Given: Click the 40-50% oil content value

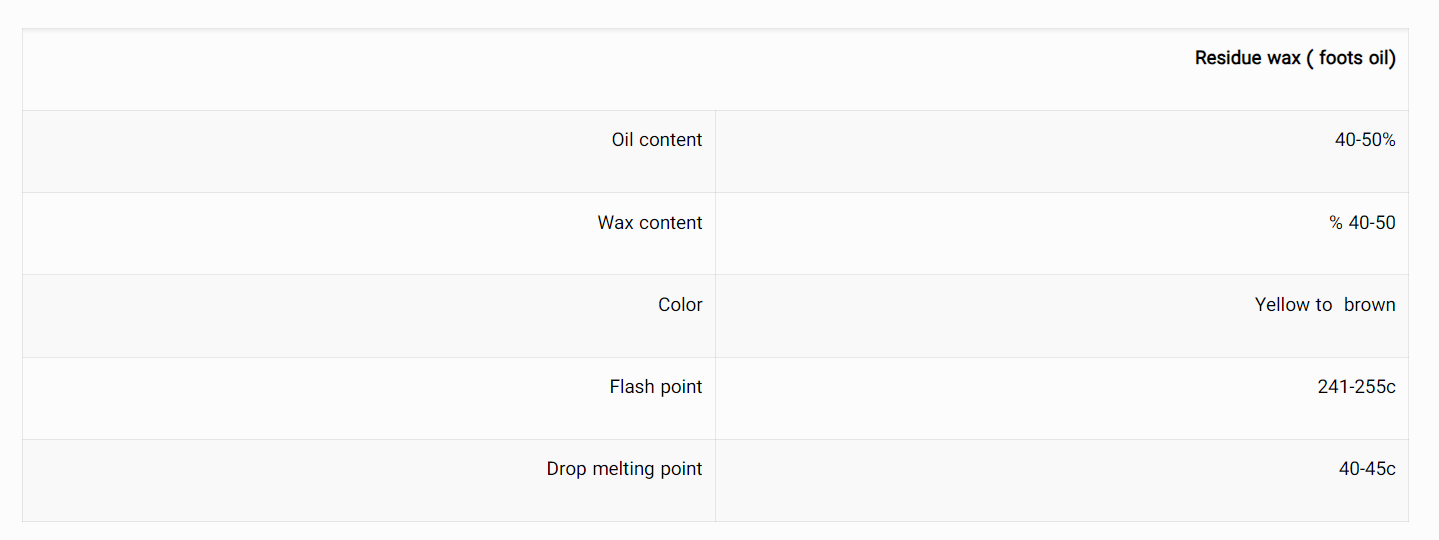Looking at the screenshot, I should (x=1365, y=140).
